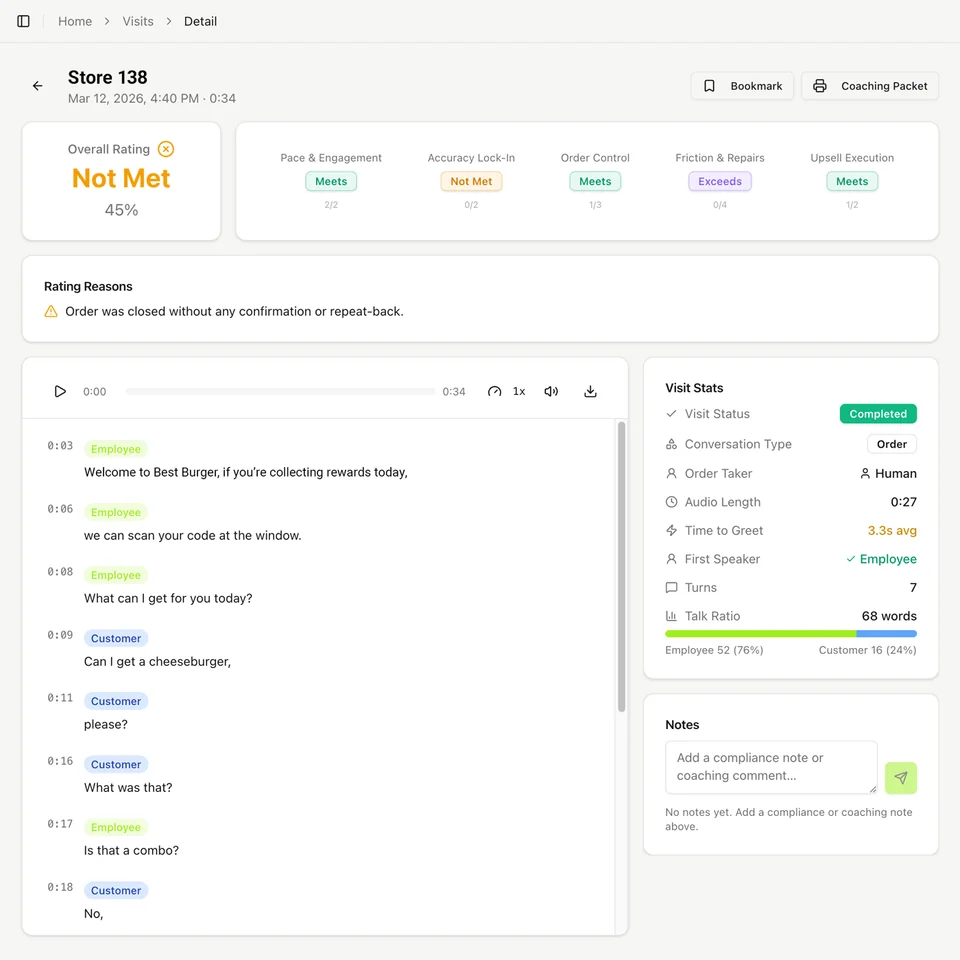Jump to 0:08 transcript timestamp
The width and height of the screenshot is (960, 960).
(x=60, y=572)
